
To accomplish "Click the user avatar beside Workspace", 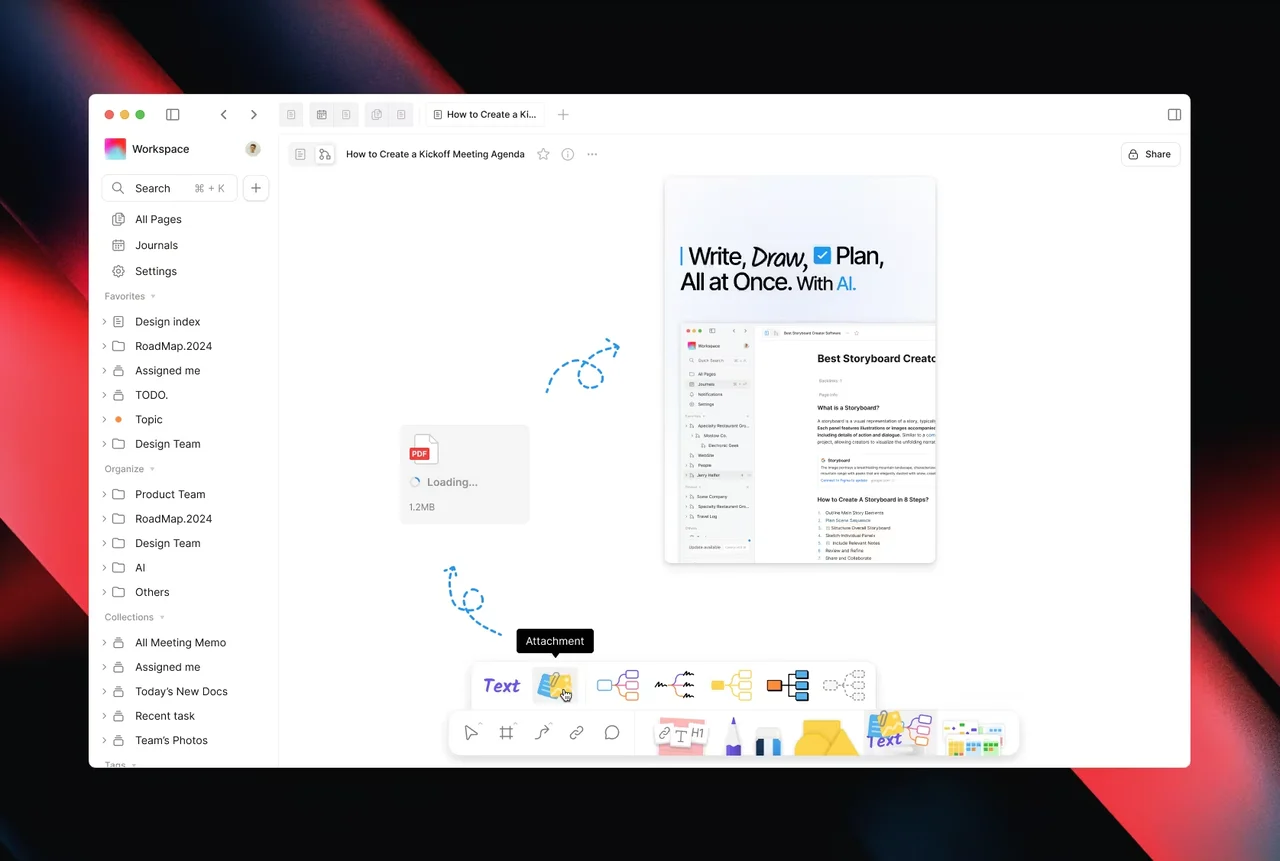I will [x=253, y=149].
